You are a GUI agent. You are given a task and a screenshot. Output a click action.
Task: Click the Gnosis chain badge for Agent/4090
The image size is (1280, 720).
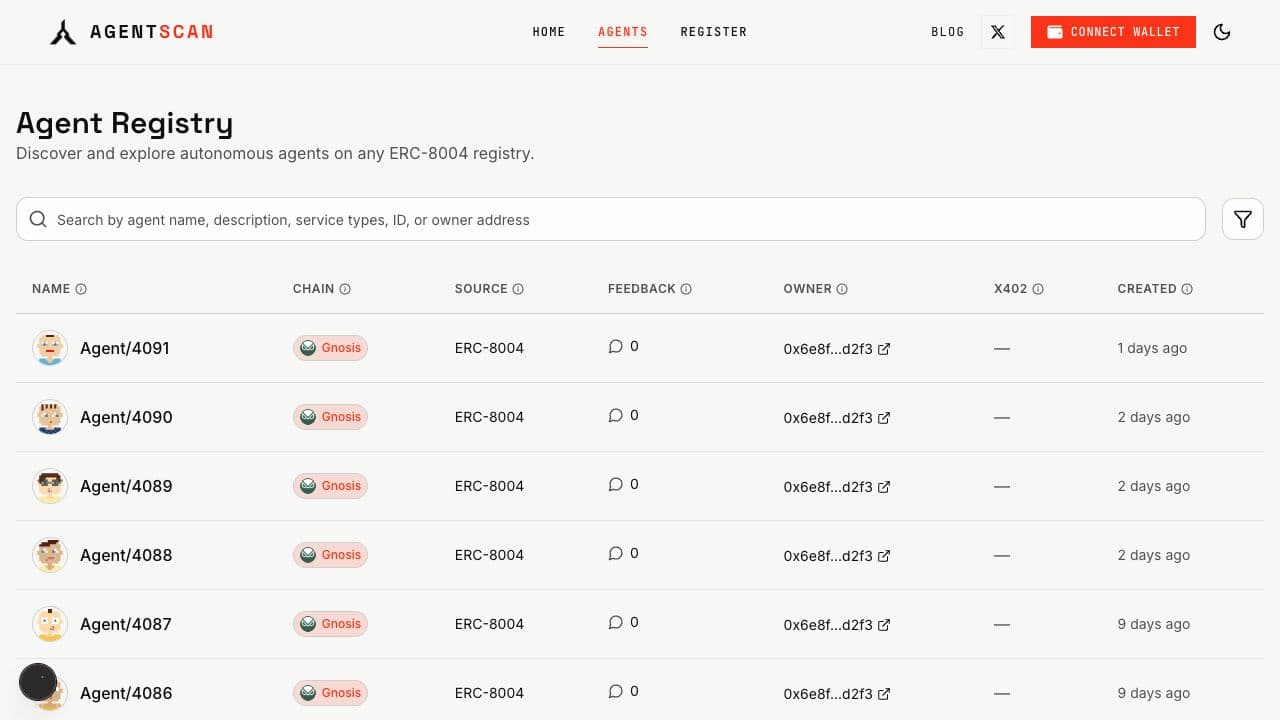point(330,417)
